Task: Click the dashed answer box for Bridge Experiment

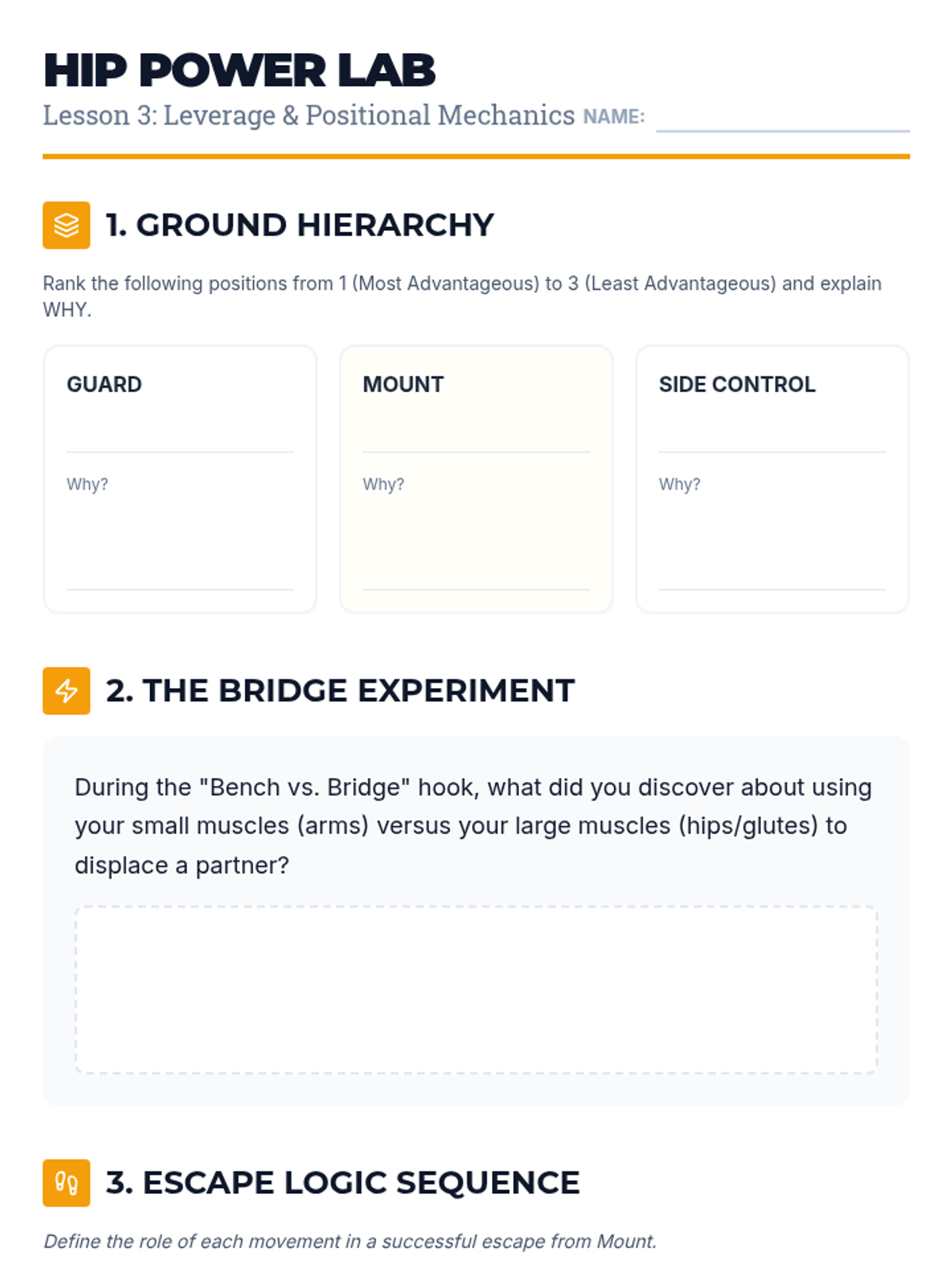Action: [x=476, y=989]
